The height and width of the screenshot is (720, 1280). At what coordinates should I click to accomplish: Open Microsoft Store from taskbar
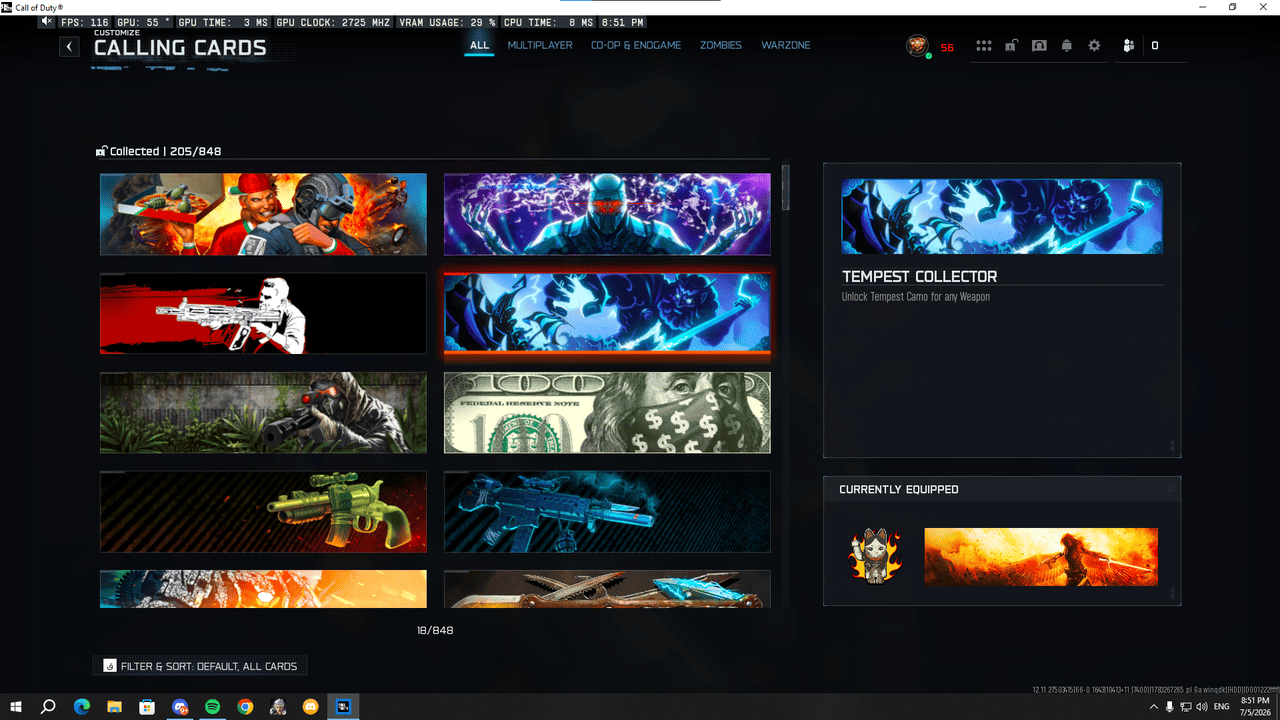coord(147,707)
